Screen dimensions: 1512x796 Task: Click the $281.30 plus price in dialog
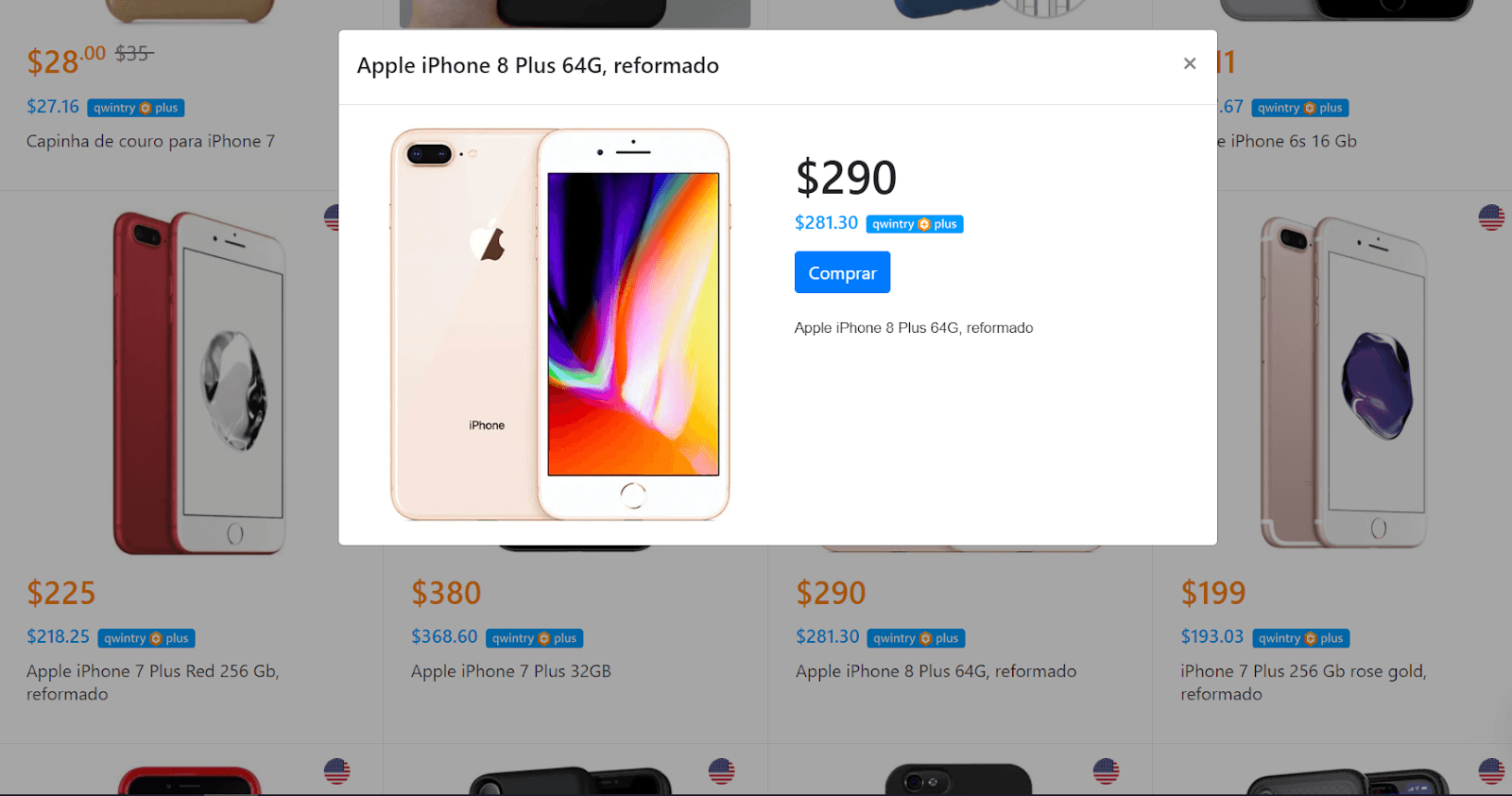point(826,223)
